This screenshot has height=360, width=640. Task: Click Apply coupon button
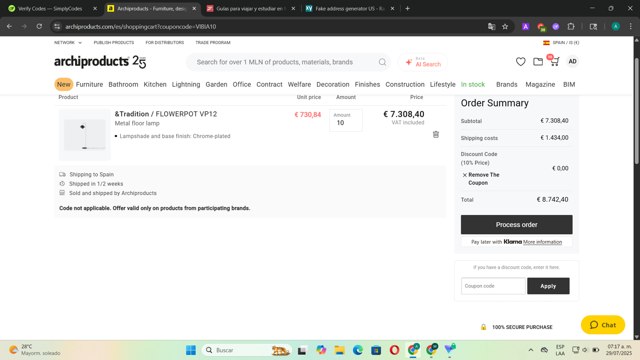548,286
